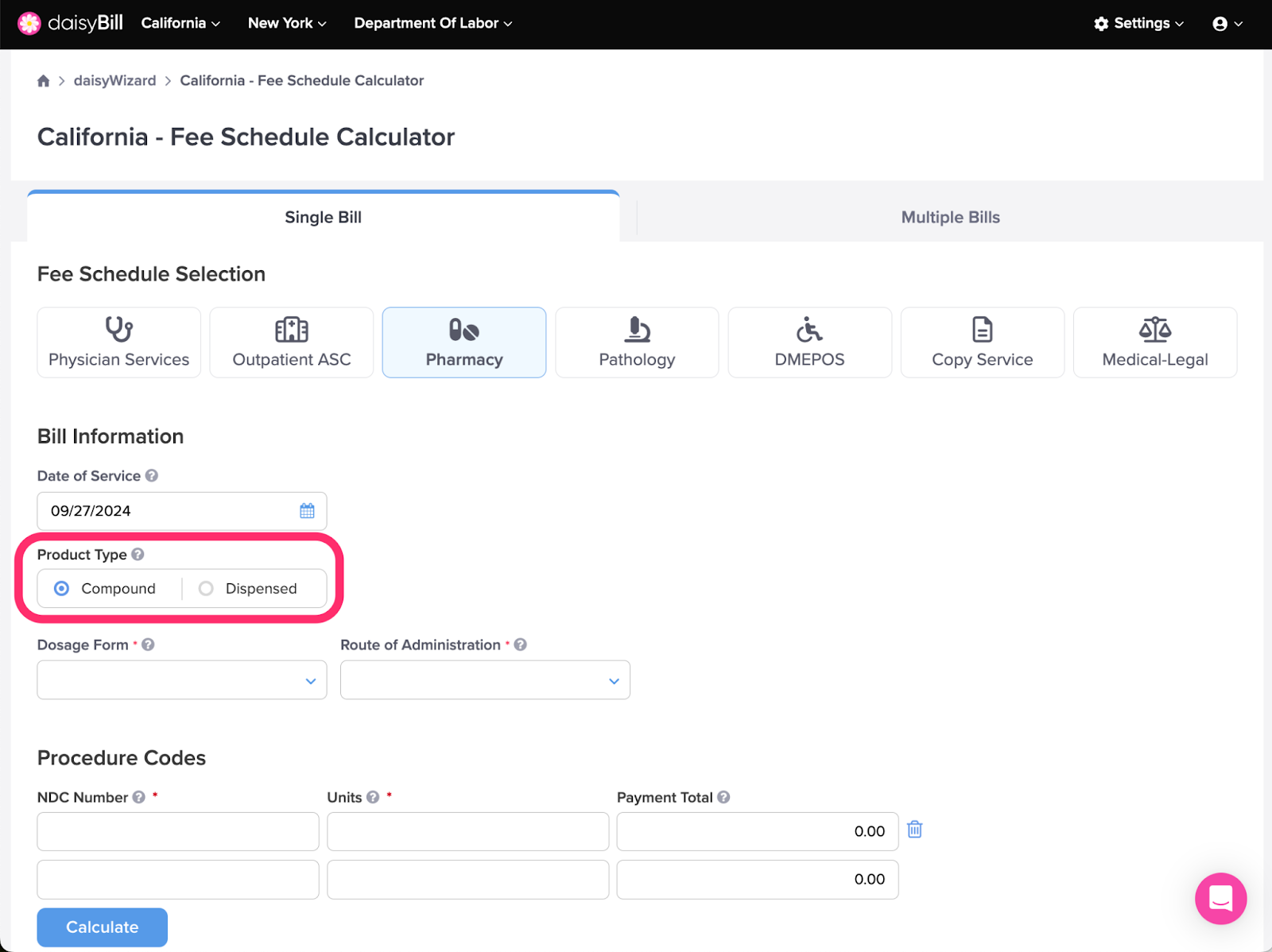Show help for Product Type

point(138,555)
